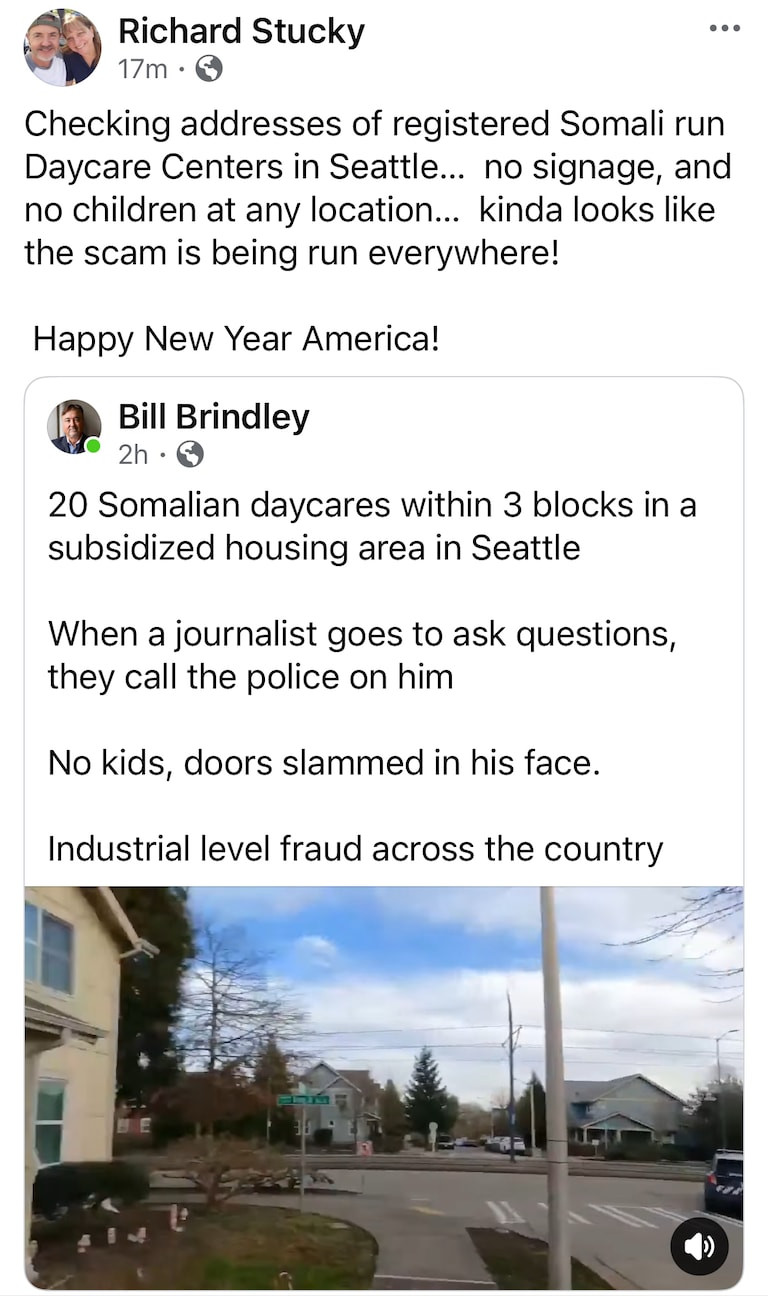
Task: Open Bill Brindley's profile via his name
Action: click(x=213, y=417)
